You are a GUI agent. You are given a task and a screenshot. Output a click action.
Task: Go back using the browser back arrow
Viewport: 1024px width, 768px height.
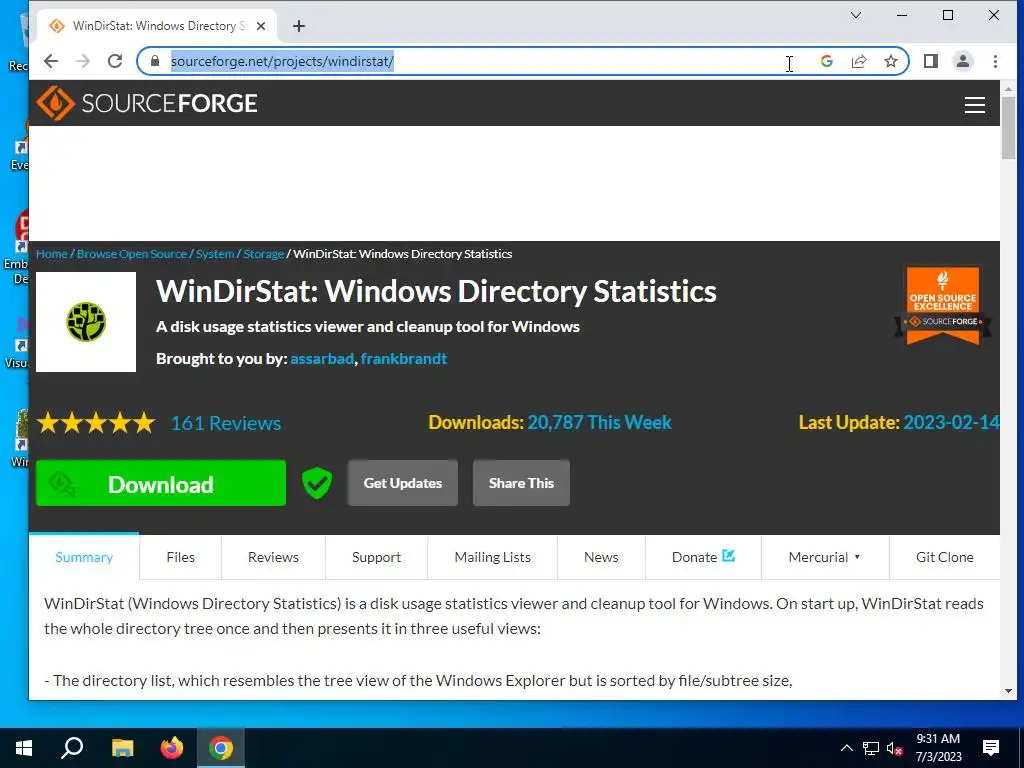(51, 61)
